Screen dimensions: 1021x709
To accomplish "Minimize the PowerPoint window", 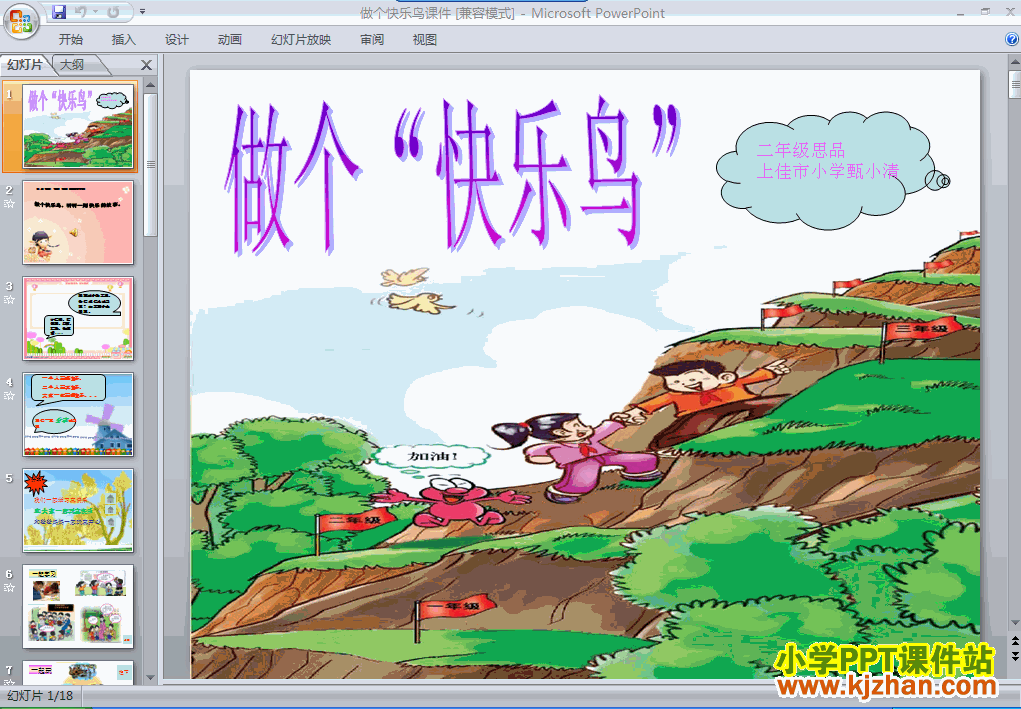I will click(x=961, y=12).
